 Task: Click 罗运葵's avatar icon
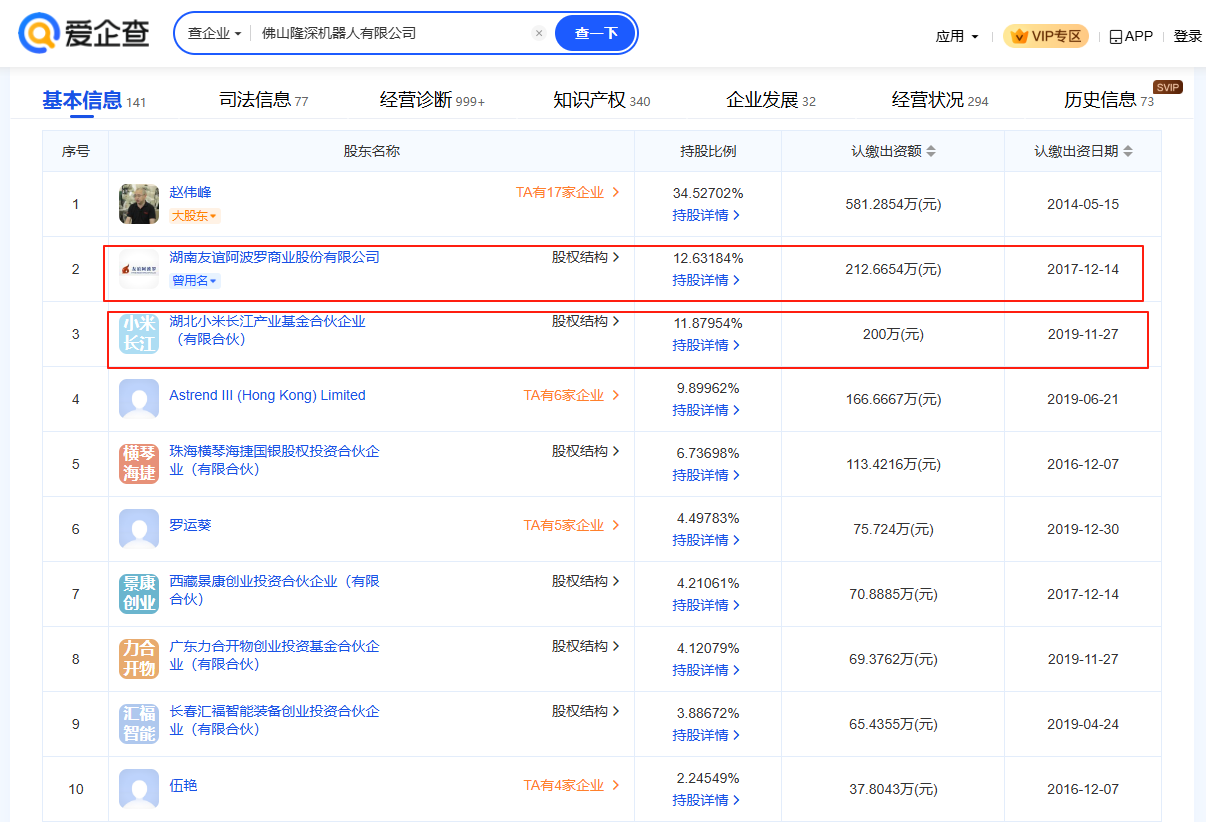[x=139, y=529]
